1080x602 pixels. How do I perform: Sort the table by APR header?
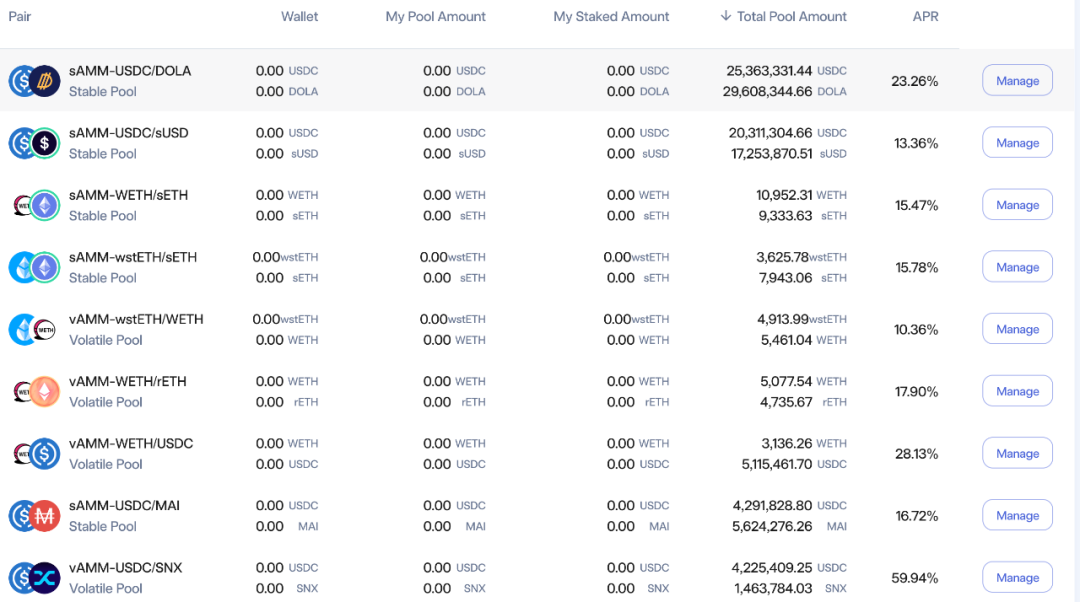[925, 17]
